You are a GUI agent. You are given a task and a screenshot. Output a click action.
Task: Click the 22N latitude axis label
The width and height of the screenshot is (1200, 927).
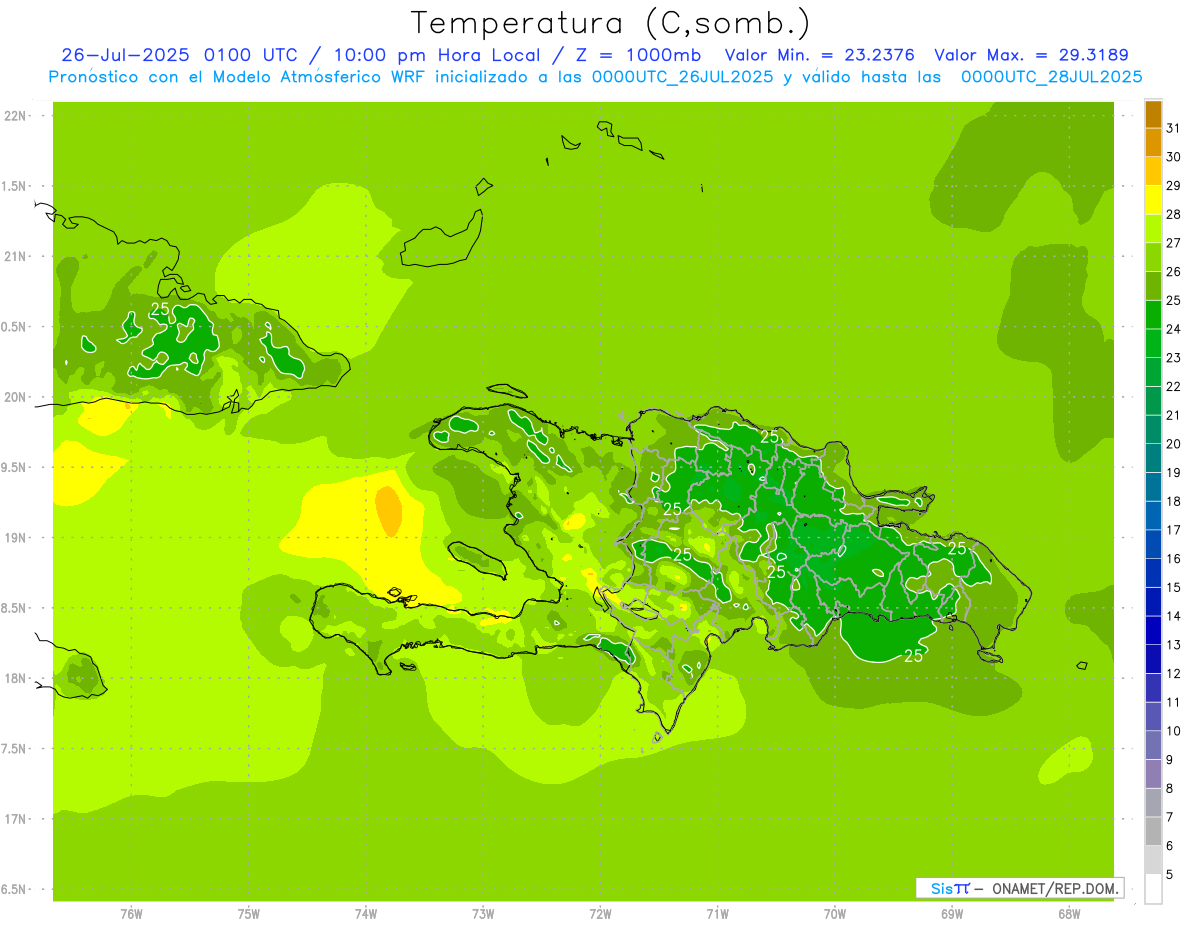(x=16, y=116)
